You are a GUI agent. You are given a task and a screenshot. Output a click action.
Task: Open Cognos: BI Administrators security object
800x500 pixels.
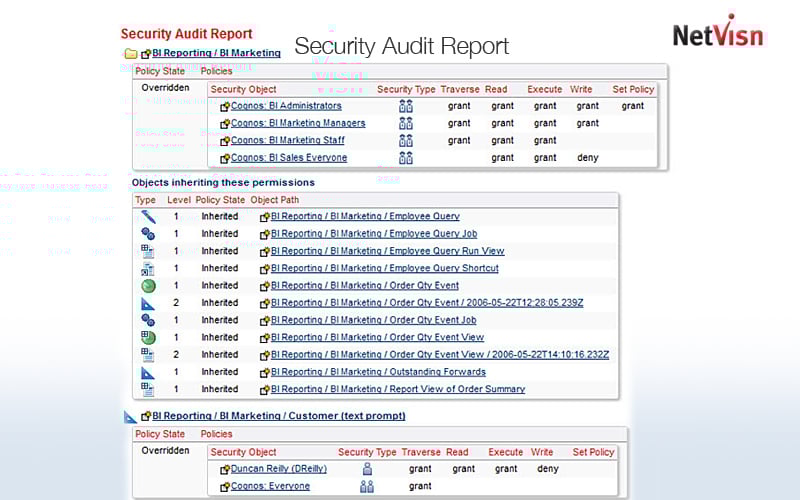click(286, 106)
